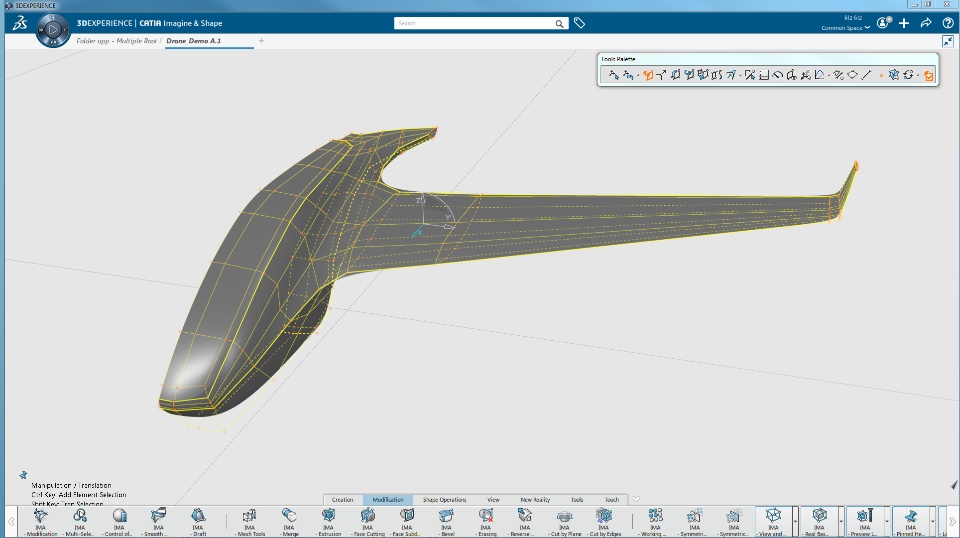Open dropdown arrow next to IMA View
The height and width of the screenshot is (538, 960).
795,522
